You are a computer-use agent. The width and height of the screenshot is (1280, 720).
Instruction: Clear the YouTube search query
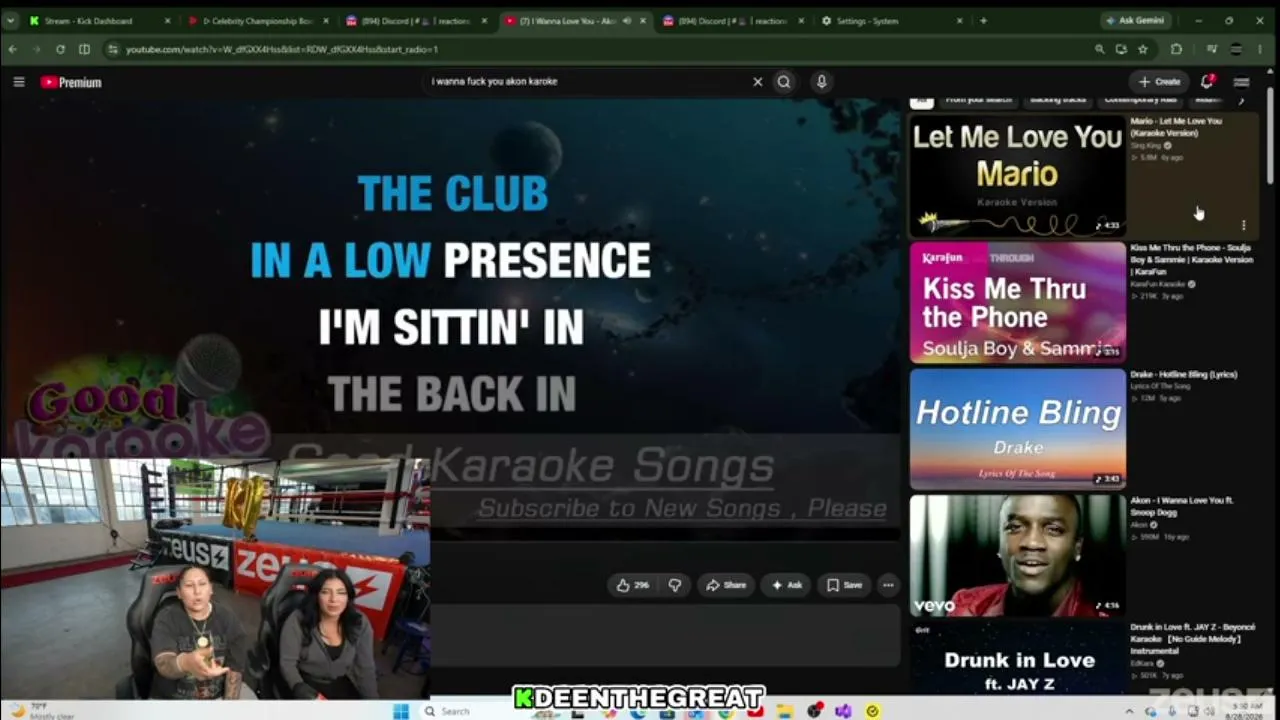(x=757, y=82)
